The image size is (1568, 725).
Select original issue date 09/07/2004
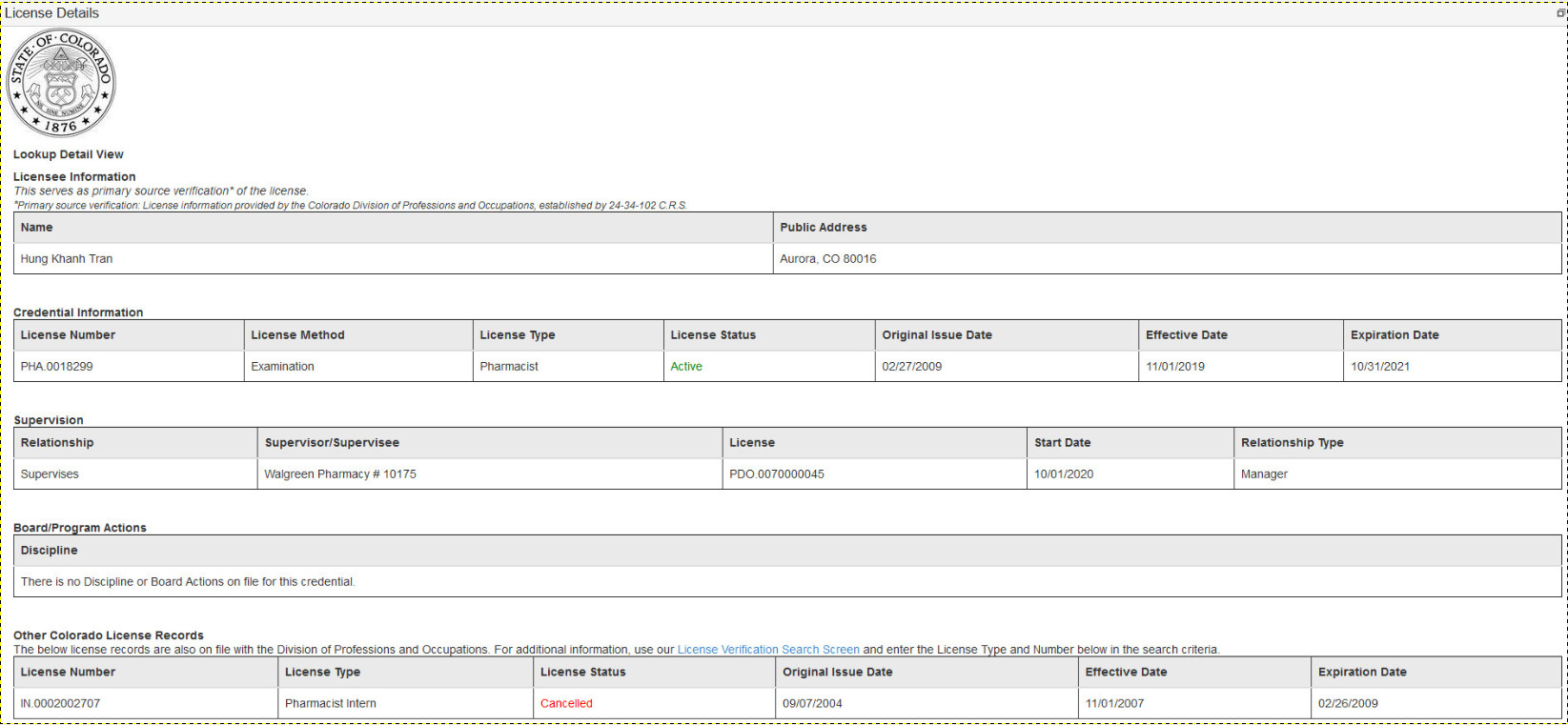click(x=812, y=704)
